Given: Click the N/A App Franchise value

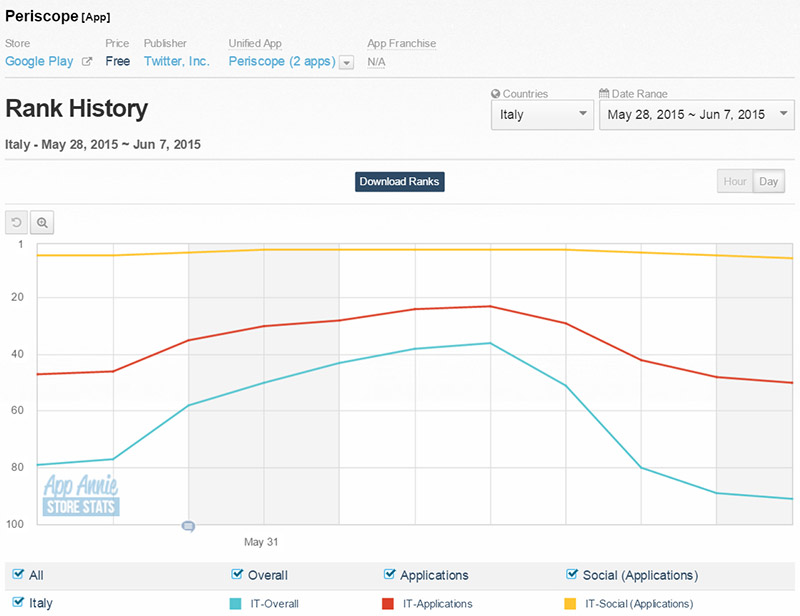Looking at the screenshot, I should point(377,62).
